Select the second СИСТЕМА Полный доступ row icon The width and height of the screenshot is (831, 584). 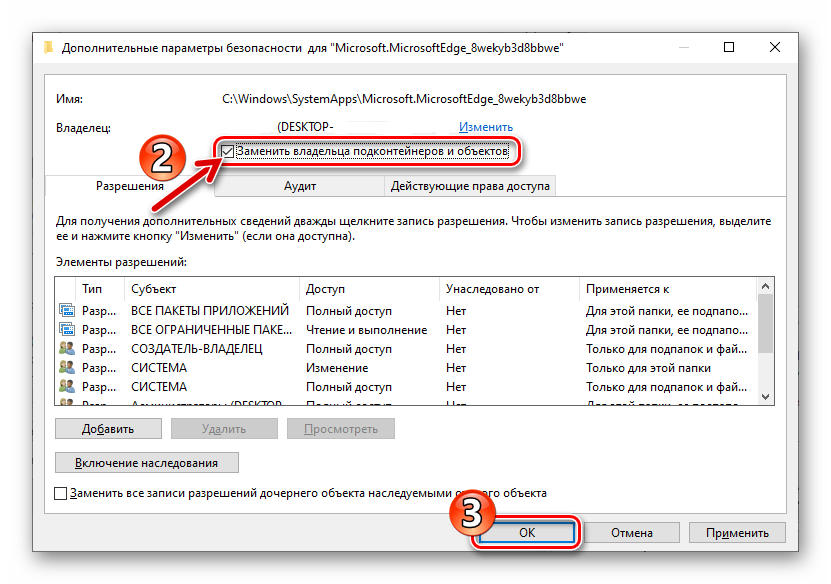pos(67,387)
